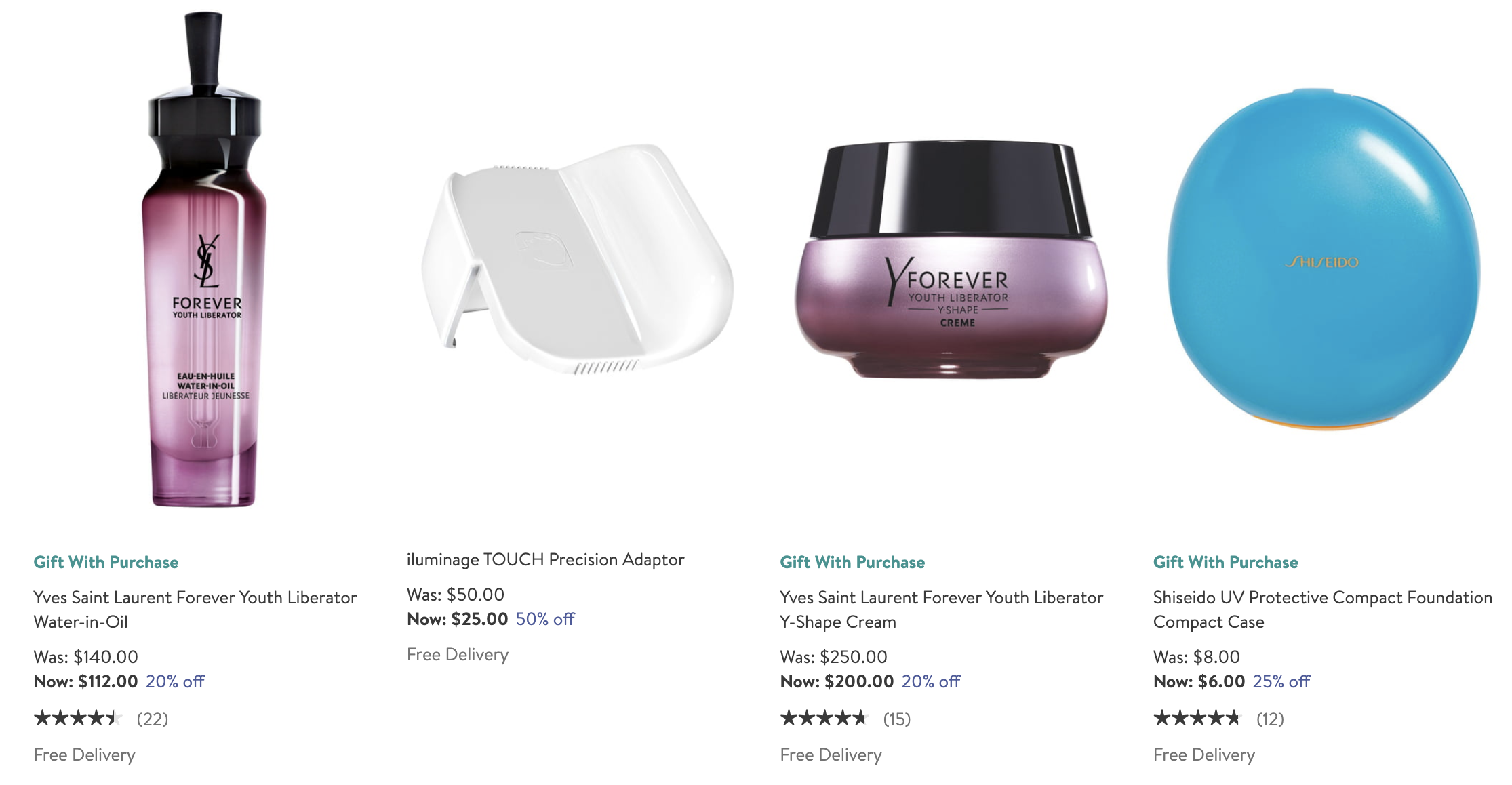Open the 22 reviews count
Screen dimensions: 1512x785
153,719
